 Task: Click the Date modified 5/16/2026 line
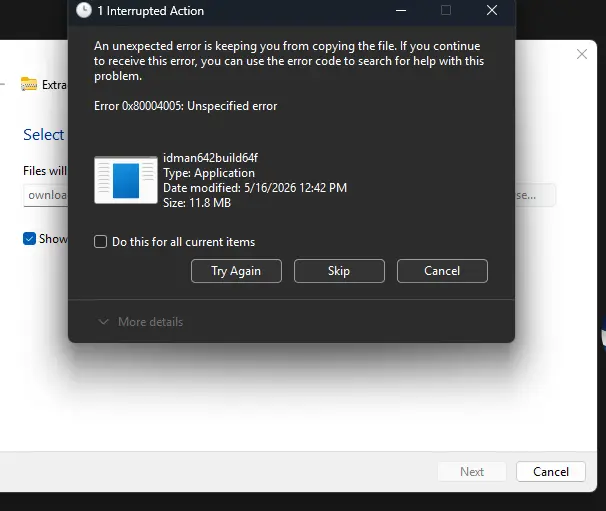pyautogui.click(x=255, y=188)
